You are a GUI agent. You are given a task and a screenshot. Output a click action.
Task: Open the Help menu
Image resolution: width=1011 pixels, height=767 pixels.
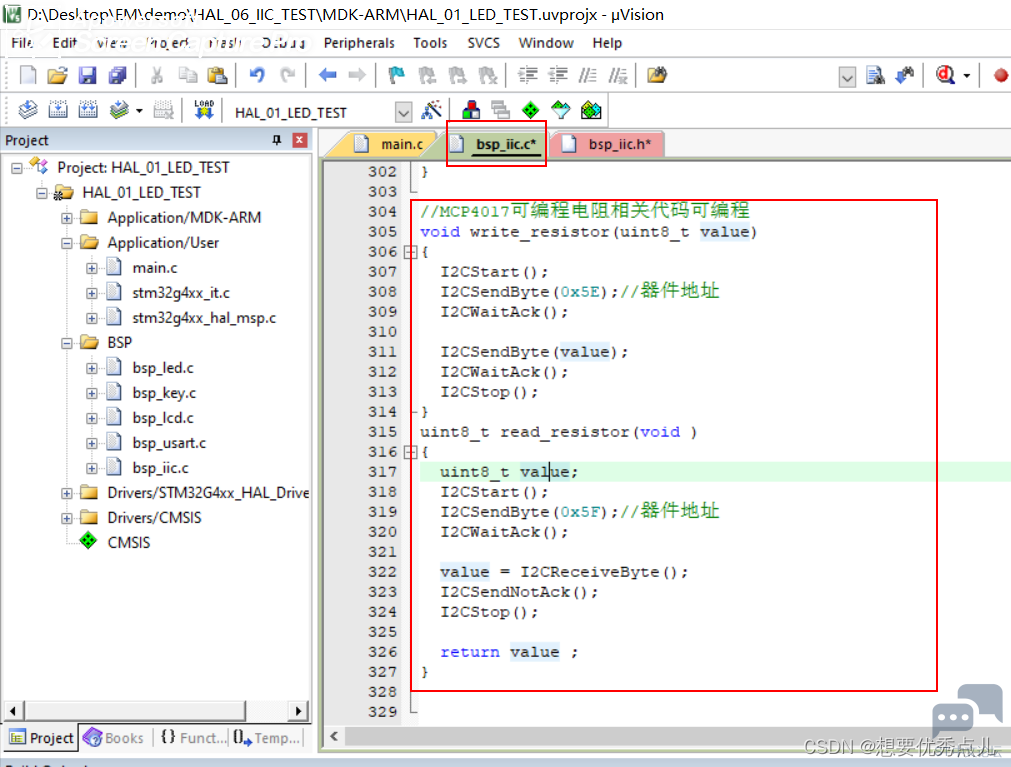[607, 43]
